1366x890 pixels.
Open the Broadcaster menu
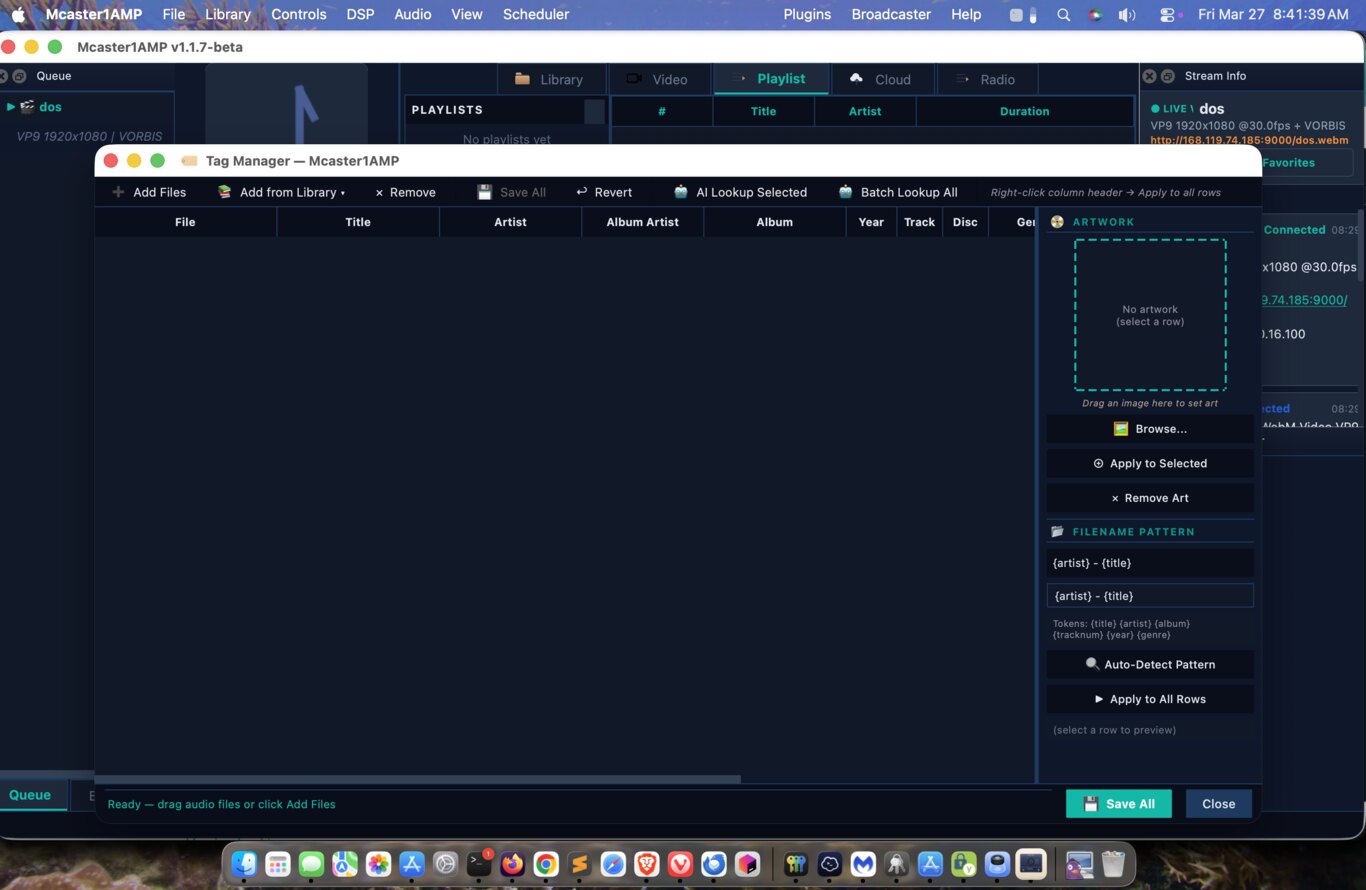891,14
